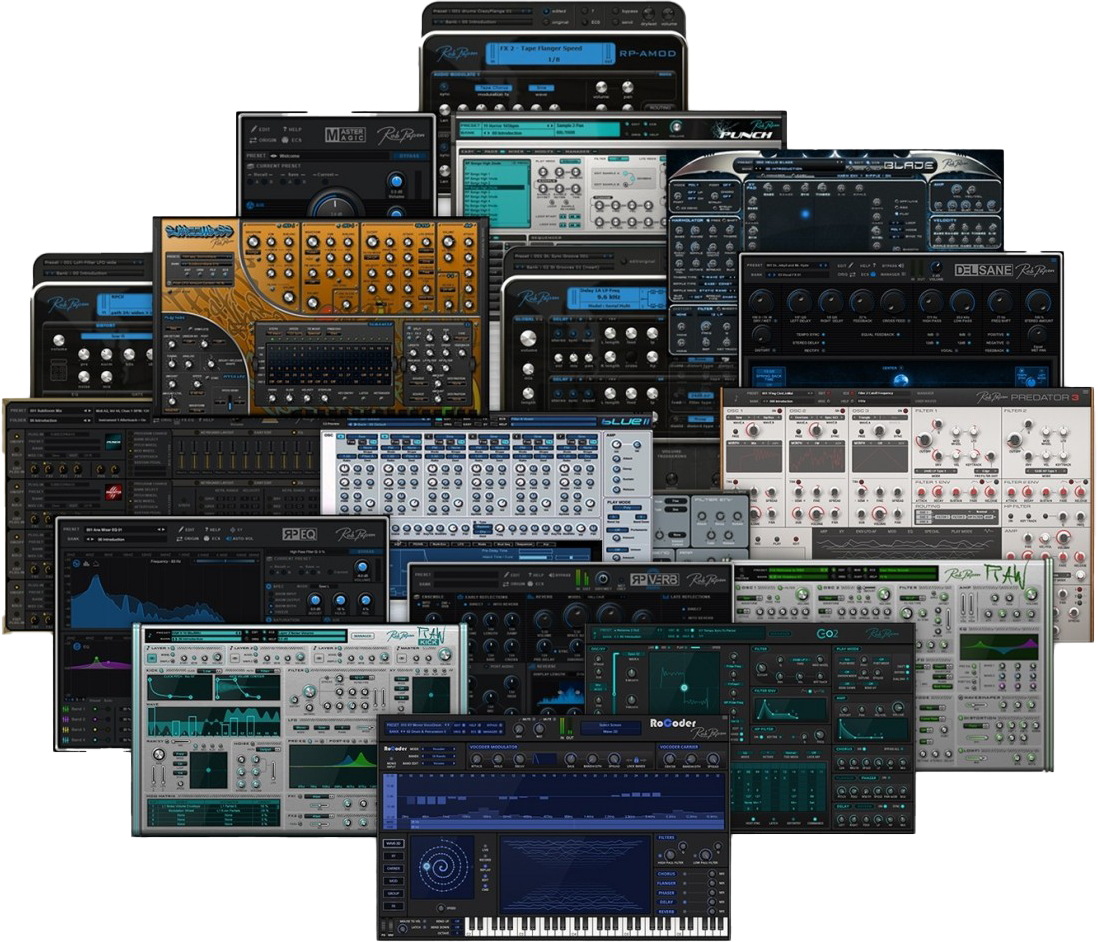Switch to the SPECIAL tab in Predator 3
This screenshot has height=942, width=1098.
tap(932, 532)
